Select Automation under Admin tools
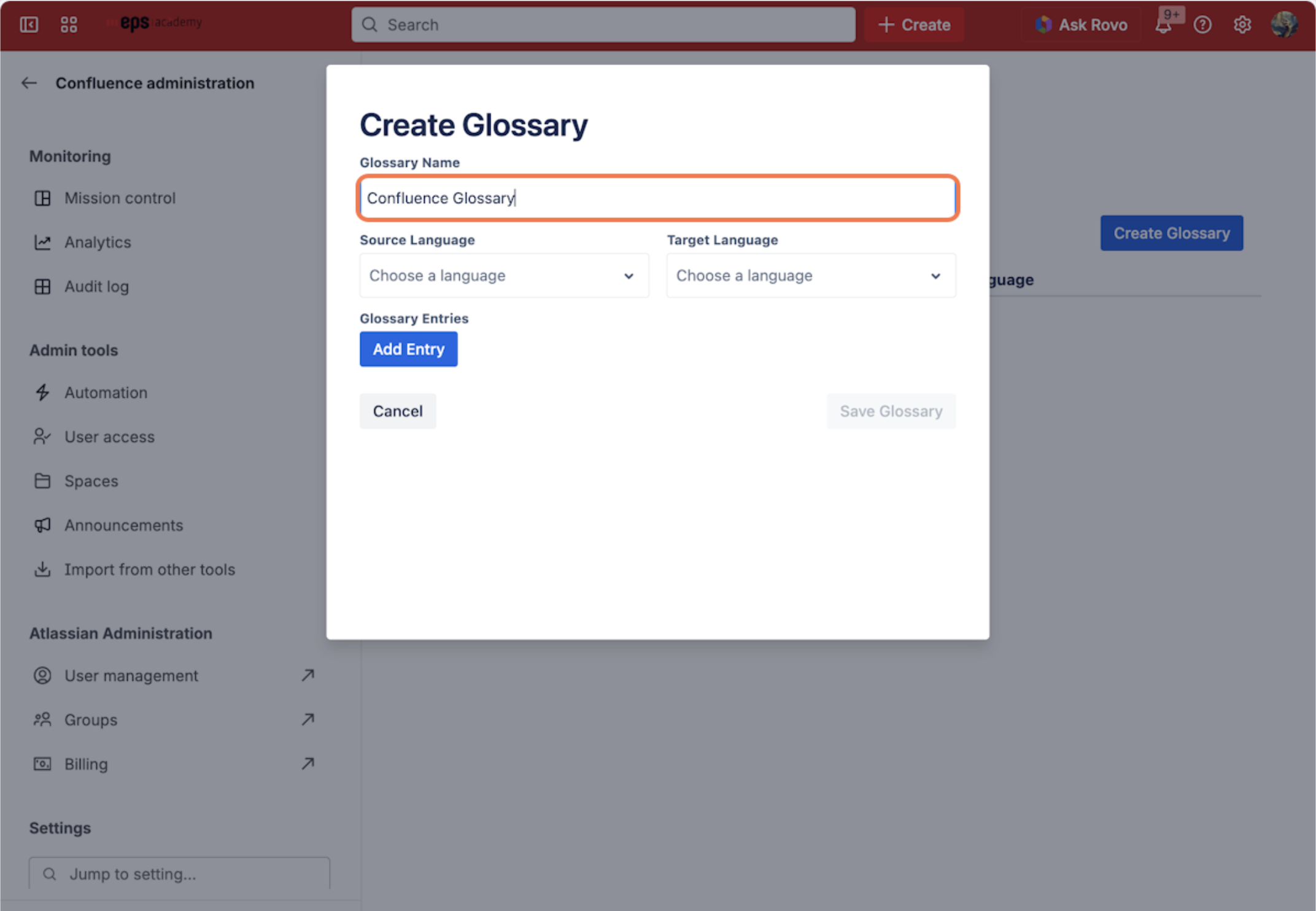The width and height of the screenshot is (1316, 911). point(106,393)
